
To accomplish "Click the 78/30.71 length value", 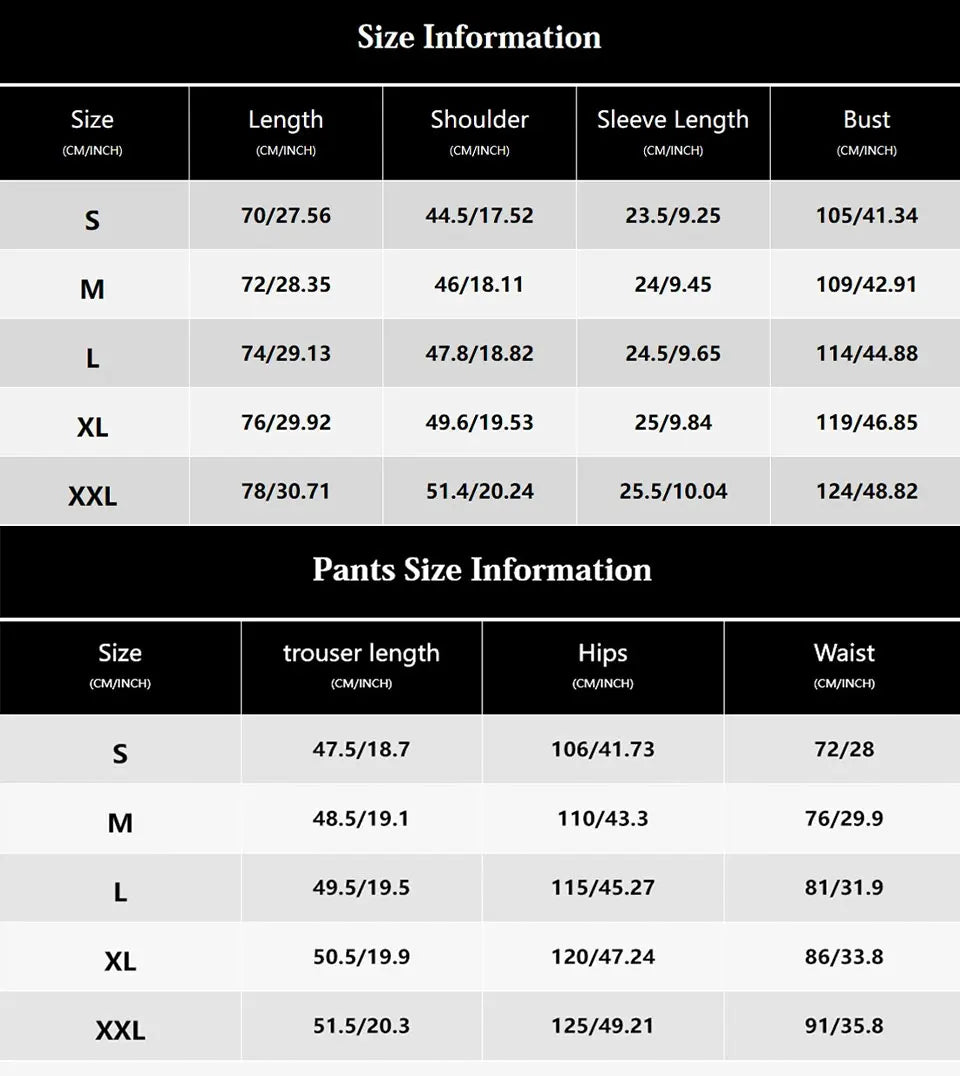I will tap(286, 492).
